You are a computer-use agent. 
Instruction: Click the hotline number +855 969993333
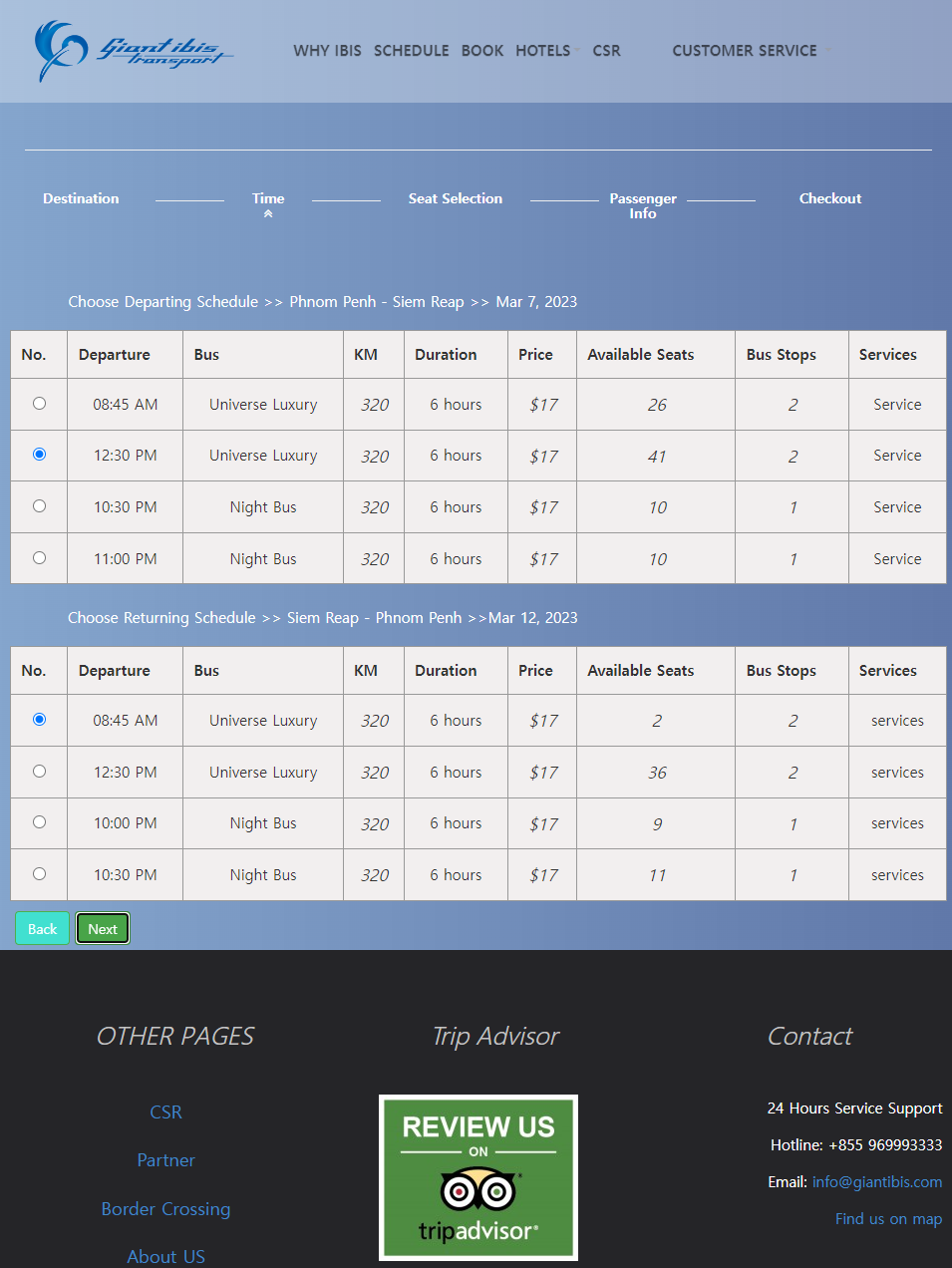(x=885, y=1145)
